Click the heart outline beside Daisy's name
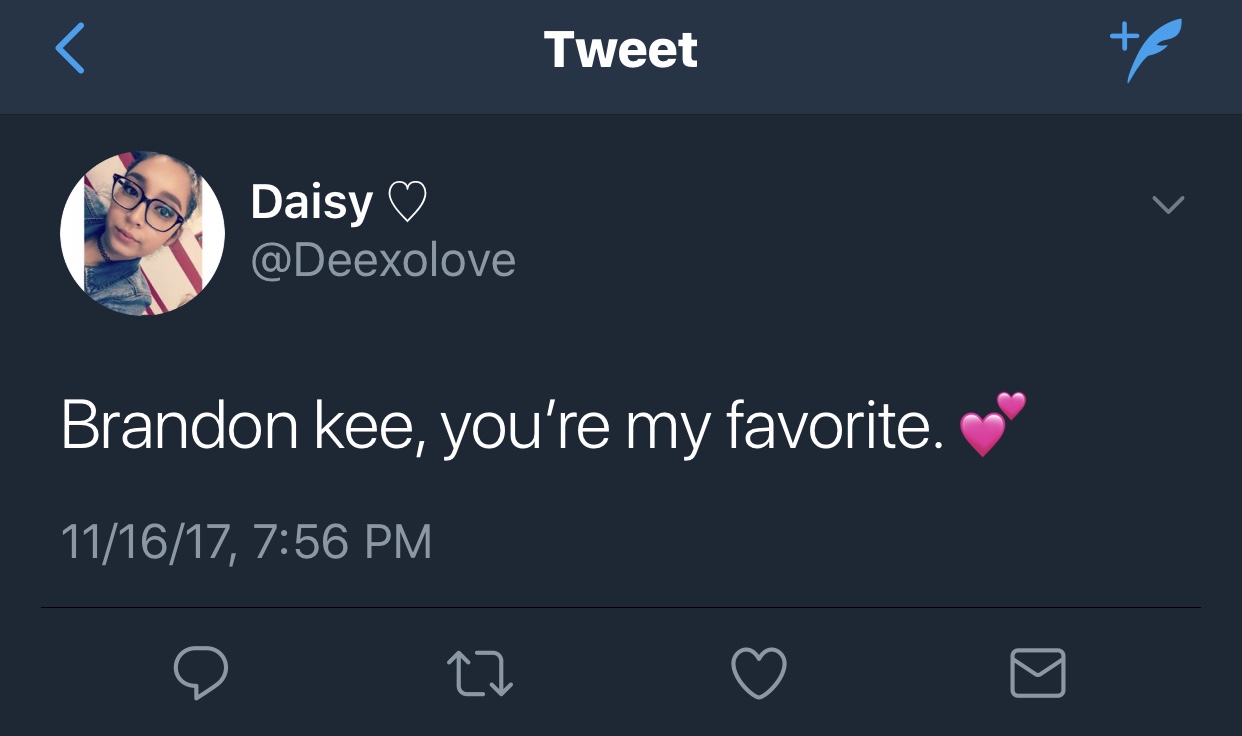This screenshot has width=1242, height=736. pyautogui.click(x=406, y=204)
